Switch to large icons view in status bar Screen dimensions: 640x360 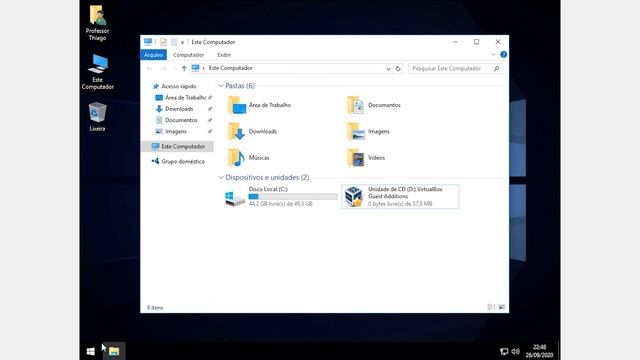coord(502,307)
